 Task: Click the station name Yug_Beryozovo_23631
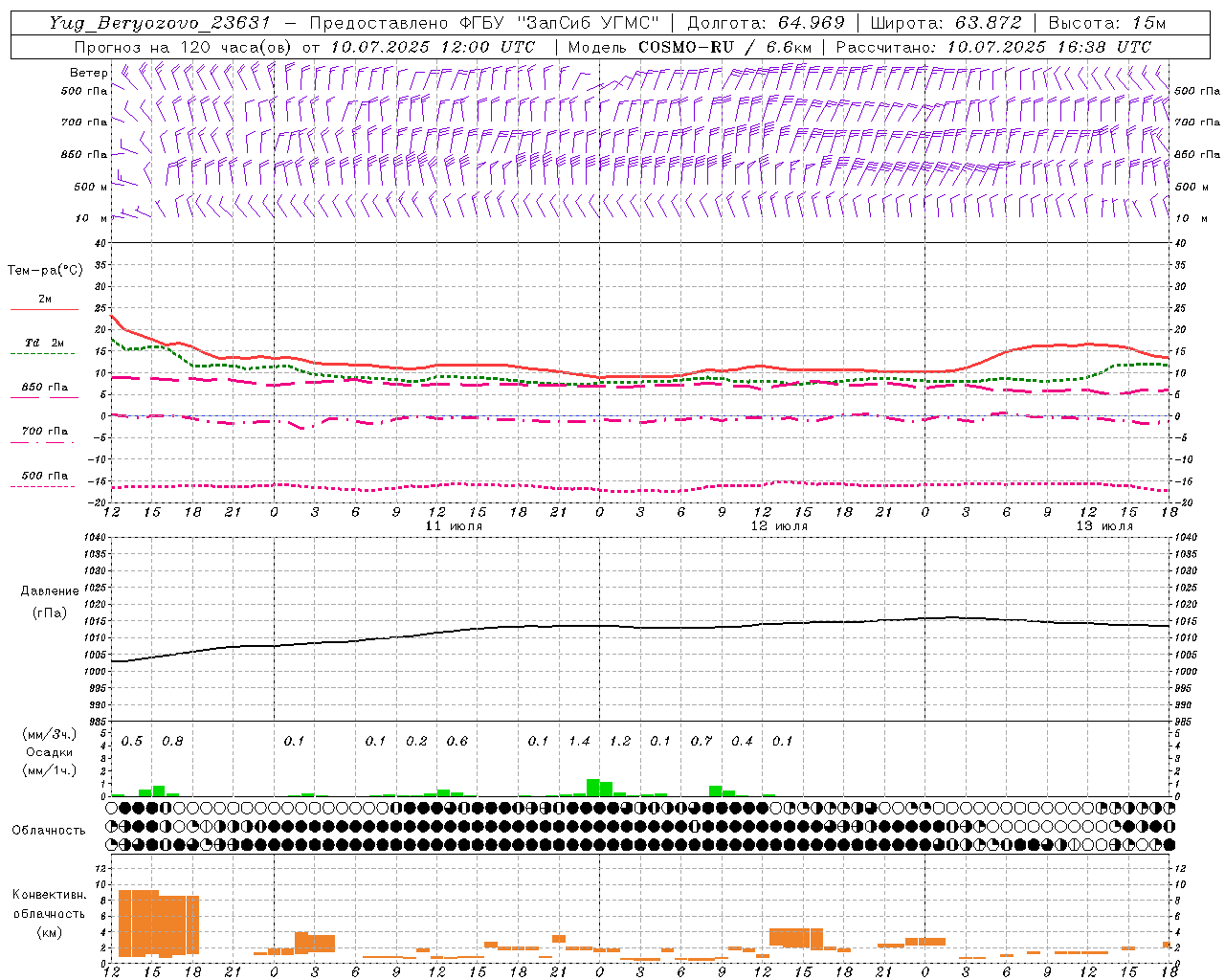point(160,23)
